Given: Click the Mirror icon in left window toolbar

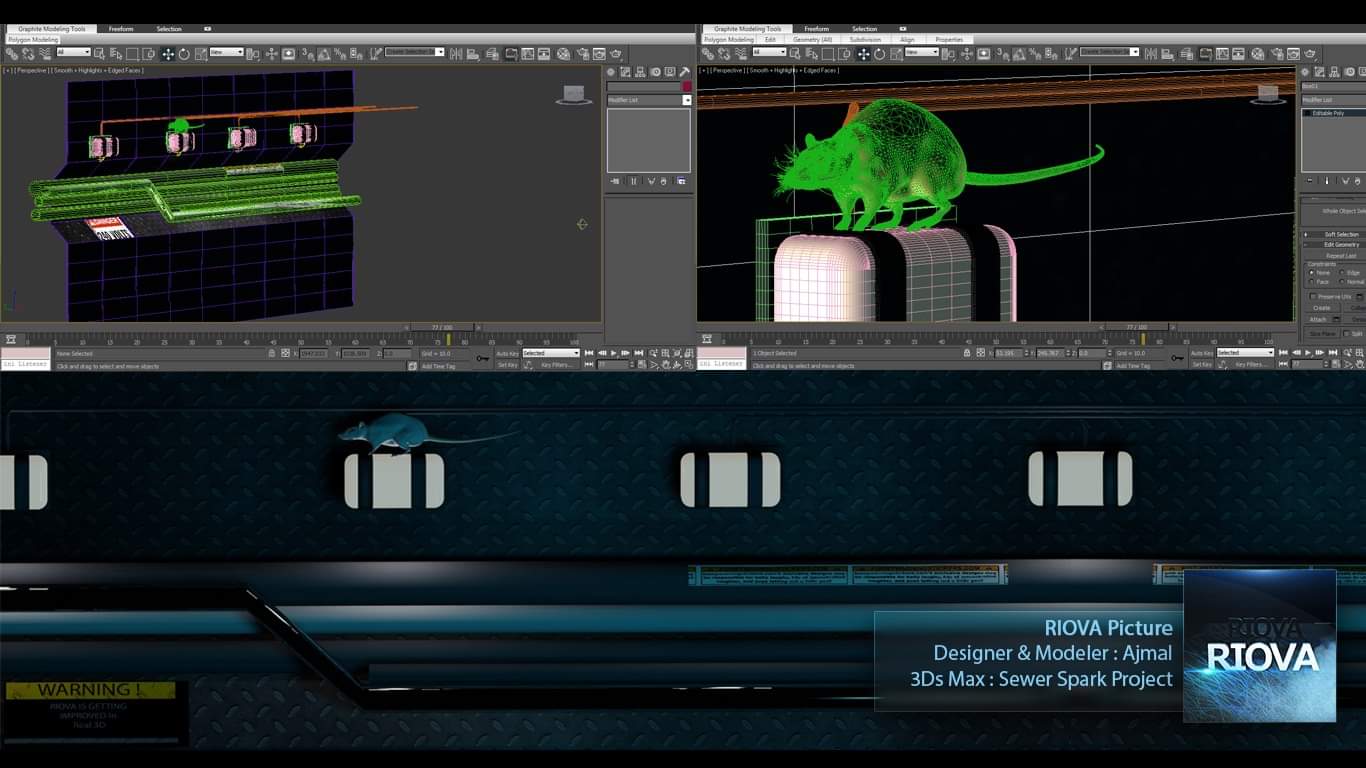Looking at the screenshot, I should click(455, 54).
